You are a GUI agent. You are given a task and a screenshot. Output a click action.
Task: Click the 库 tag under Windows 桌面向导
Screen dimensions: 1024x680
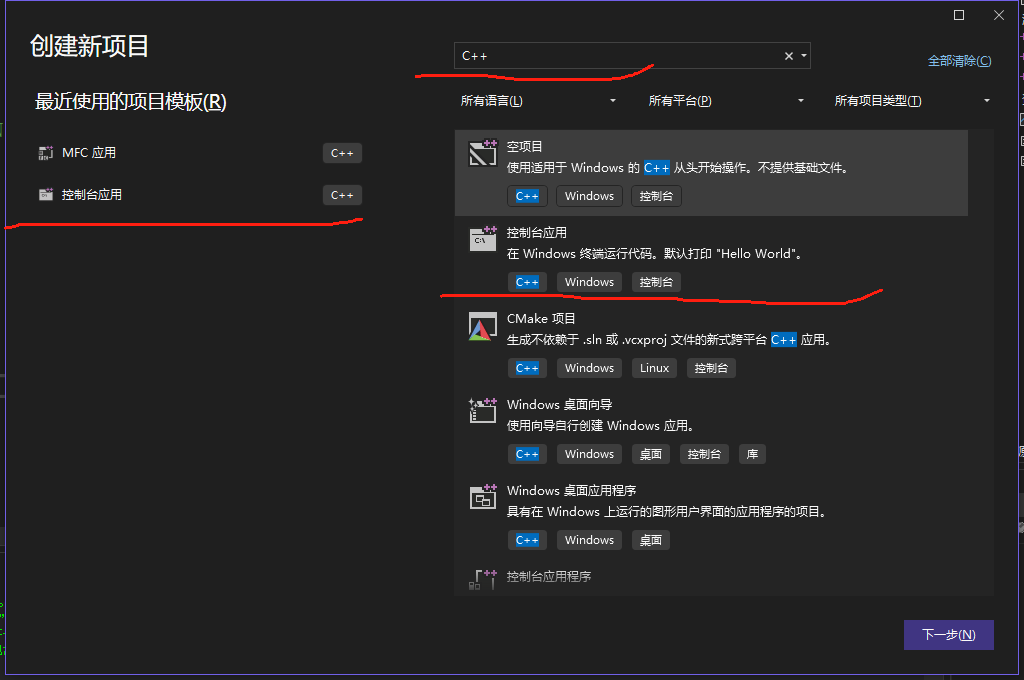coord(752,454)
